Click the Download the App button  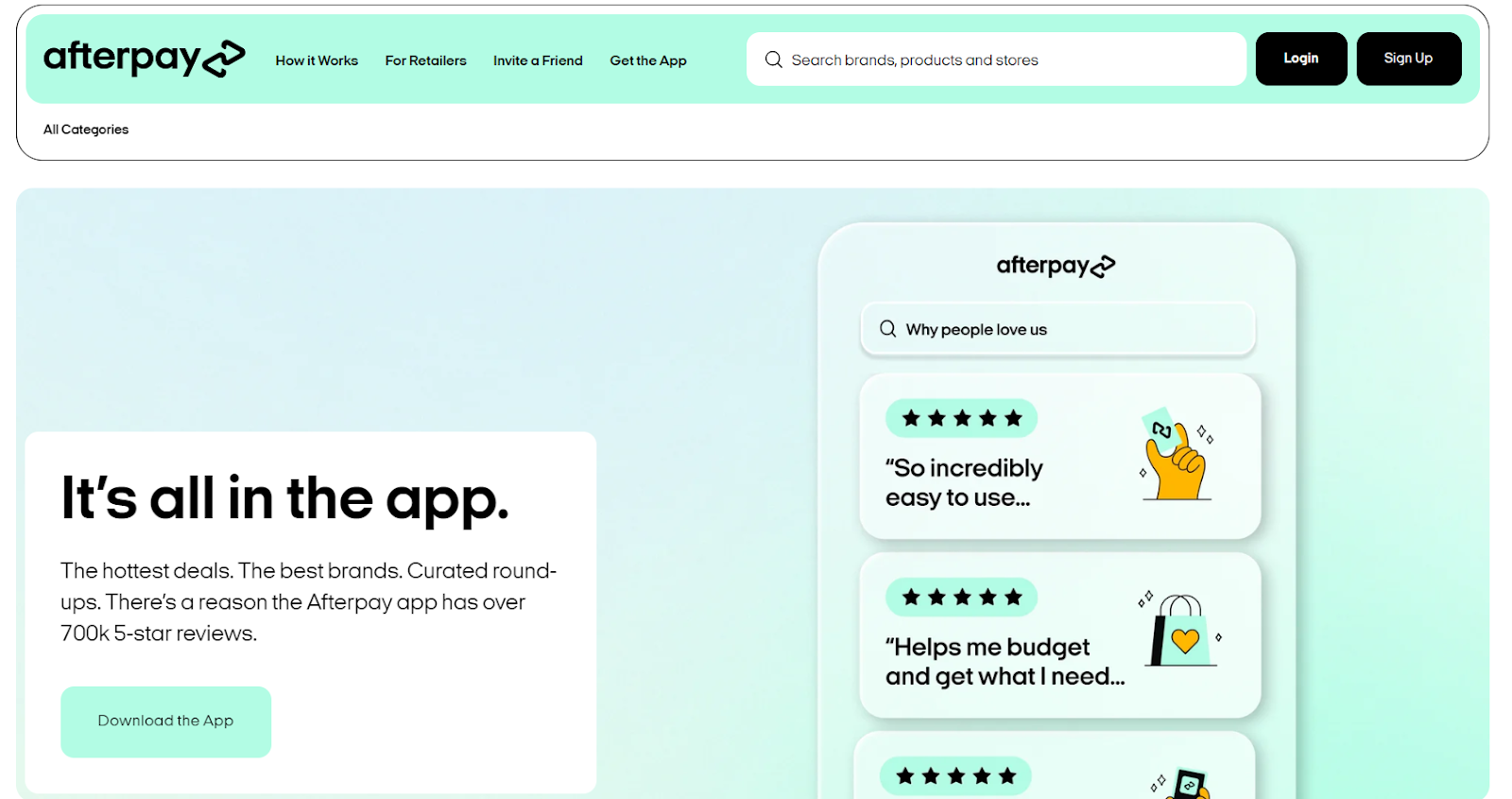click(165, 721)
